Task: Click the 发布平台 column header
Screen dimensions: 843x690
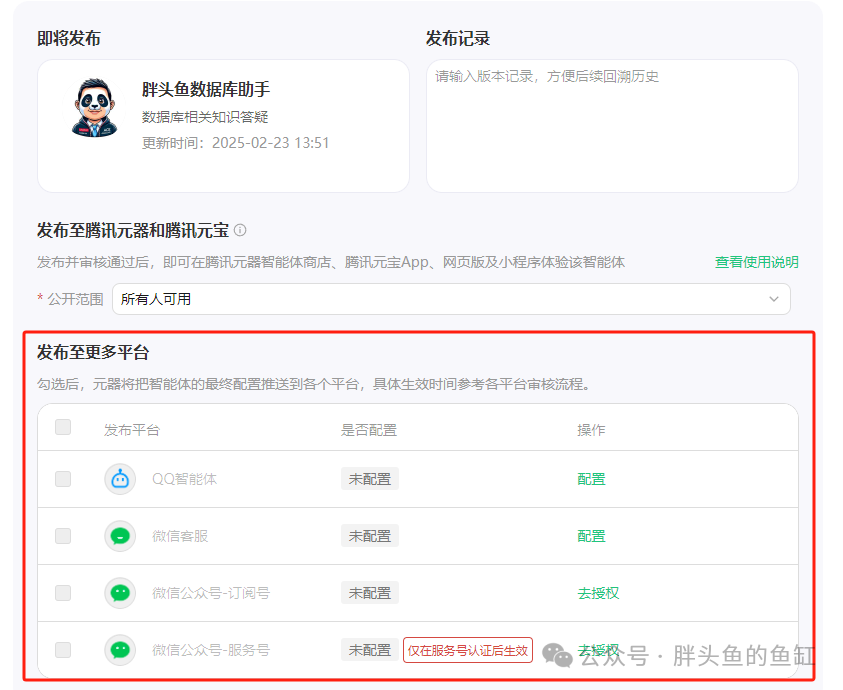Action: tap(132, 430)
